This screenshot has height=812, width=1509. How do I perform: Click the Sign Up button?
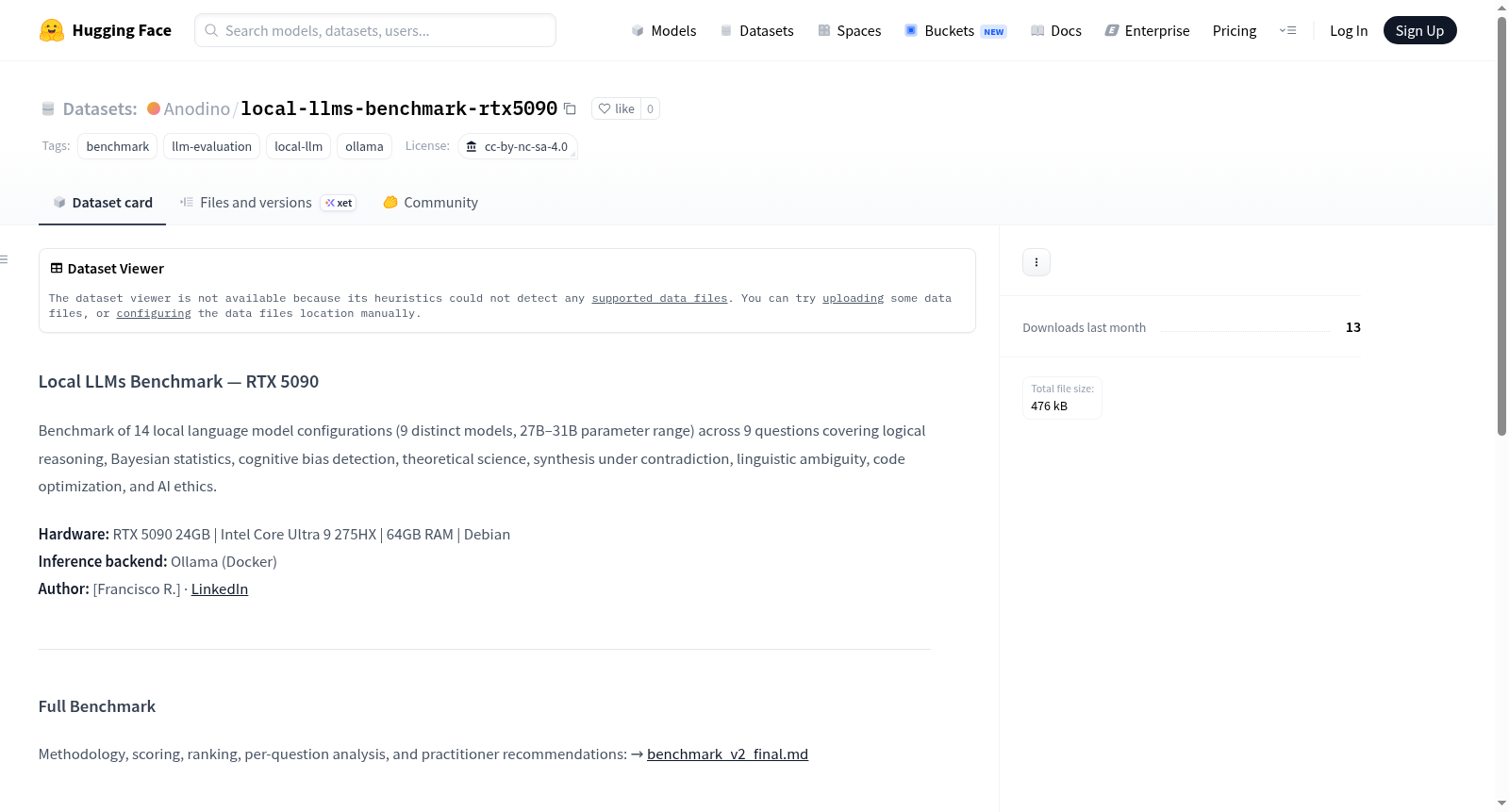1419,30
